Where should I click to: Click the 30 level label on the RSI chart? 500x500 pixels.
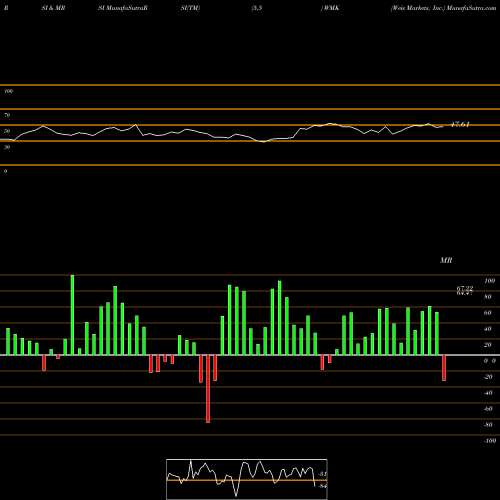click(x=7, y=147)
